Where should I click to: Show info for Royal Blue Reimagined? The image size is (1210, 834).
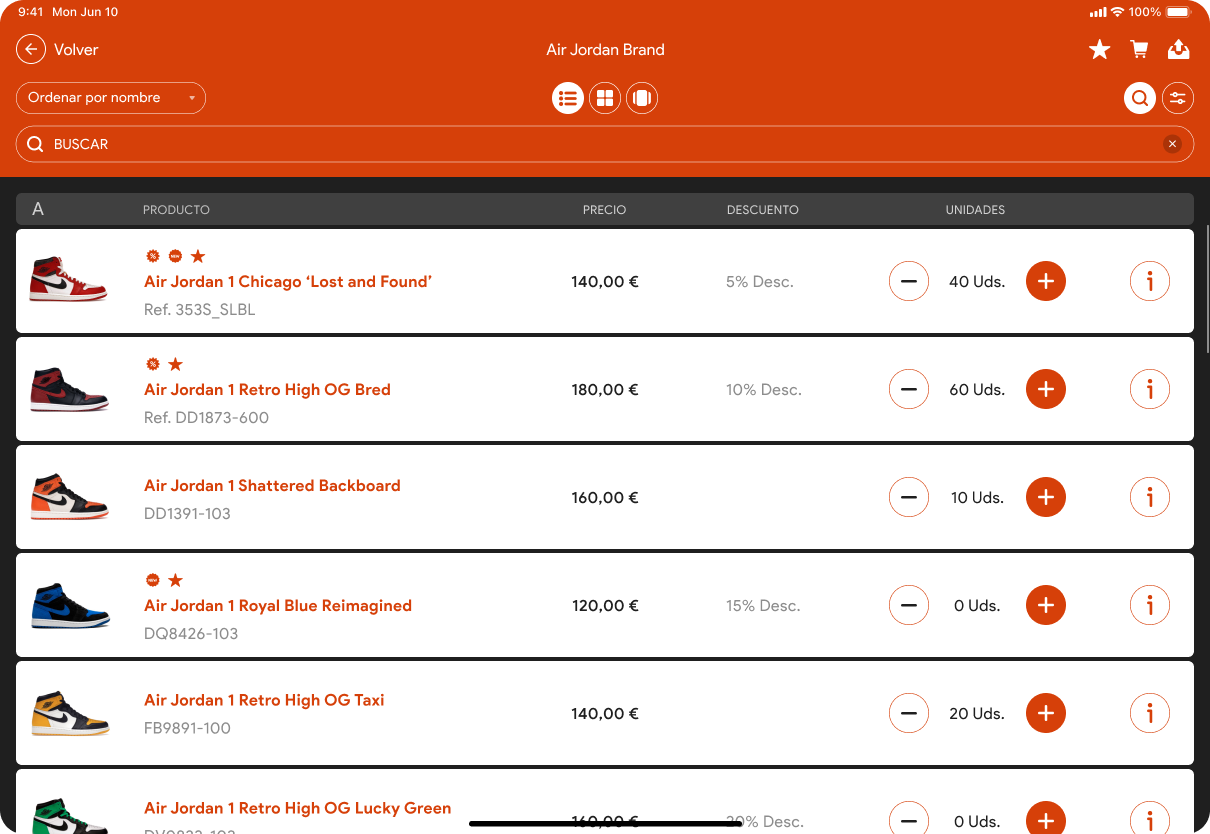[x=1150, y=605]
